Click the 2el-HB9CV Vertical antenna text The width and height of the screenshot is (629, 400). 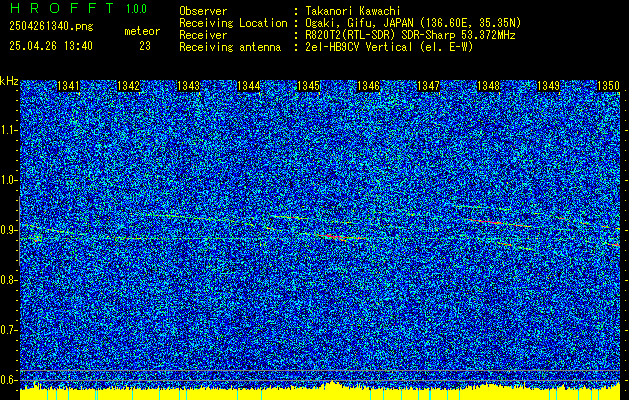coord(389,47)
